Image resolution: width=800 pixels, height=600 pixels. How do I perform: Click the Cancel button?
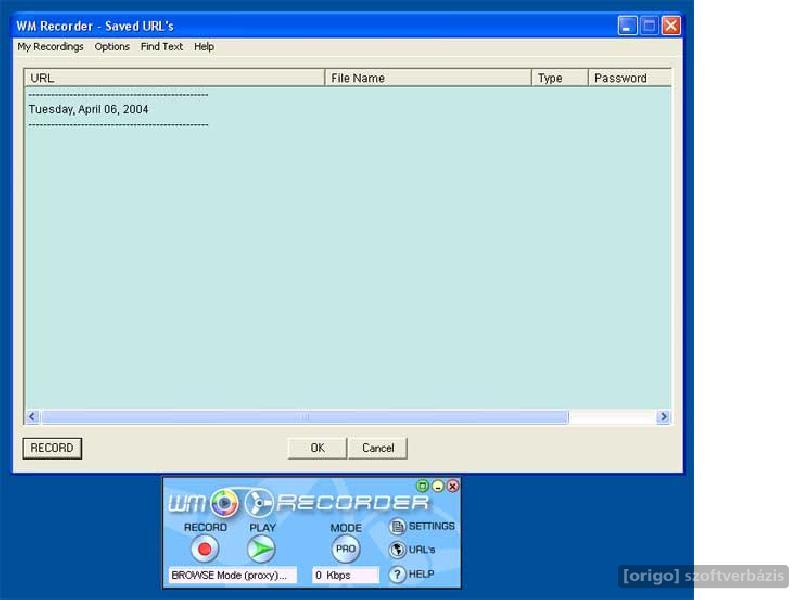coord(378,448)
